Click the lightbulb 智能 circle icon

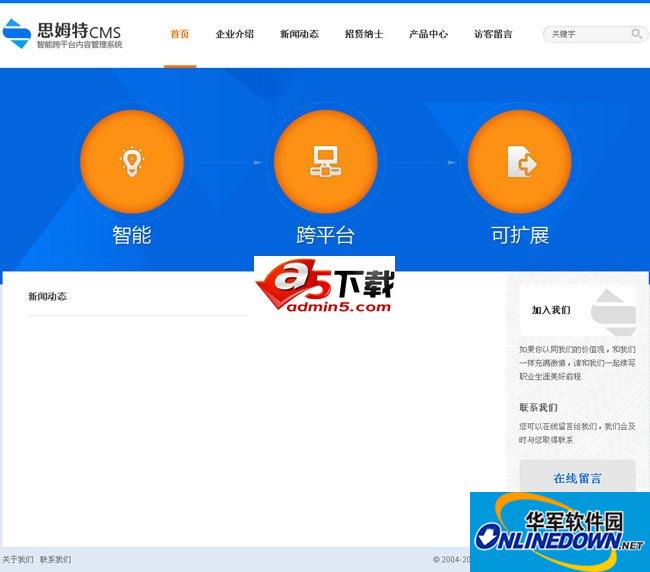pyautogui.click(x=132, y=162)
